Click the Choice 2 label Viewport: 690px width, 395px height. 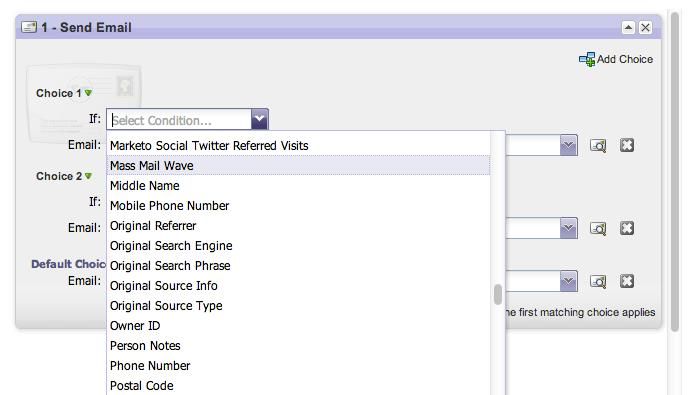pos(59,176)
